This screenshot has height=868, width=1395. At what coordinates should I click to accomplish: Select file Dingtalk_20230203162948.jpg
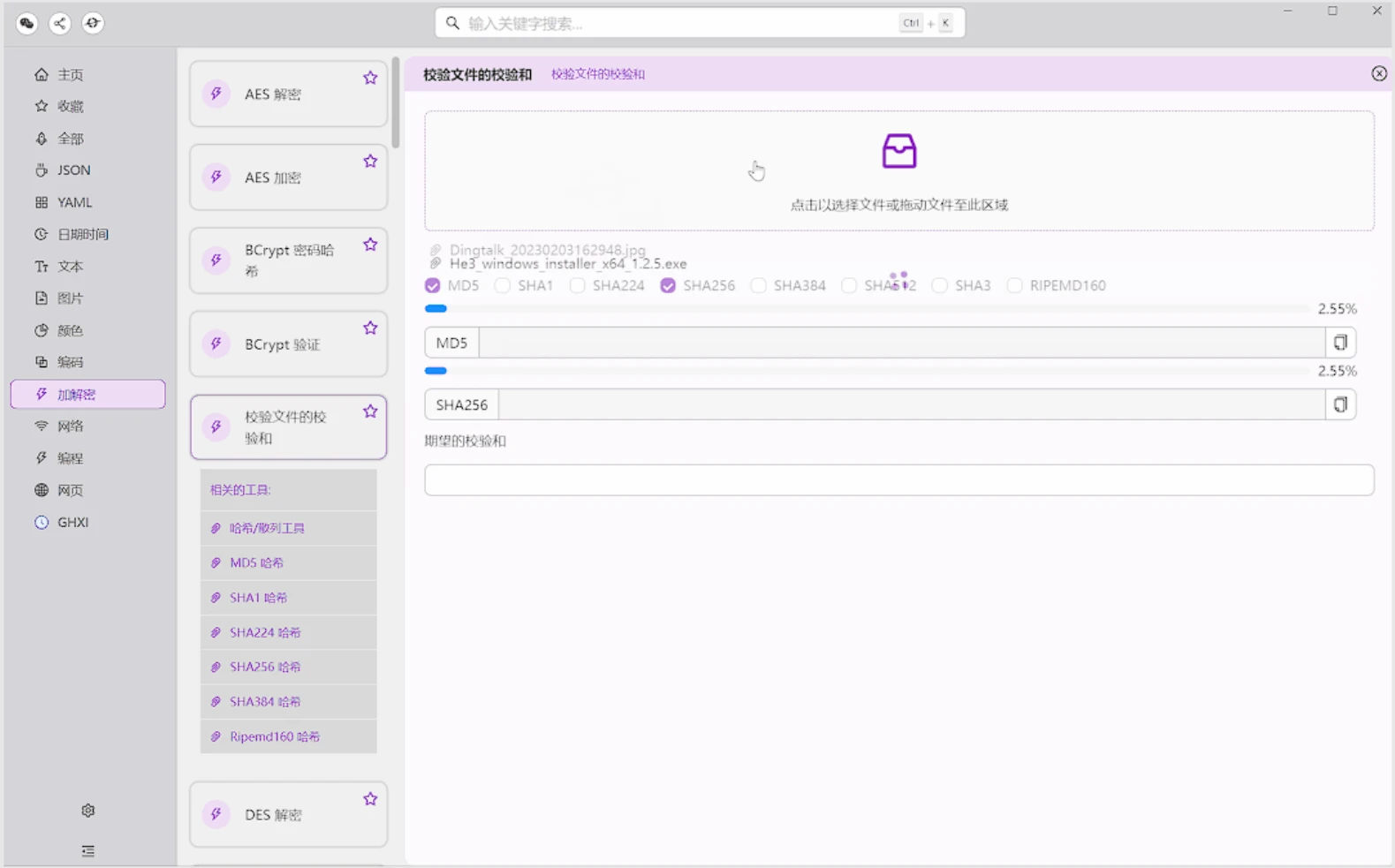coord(547,250)
